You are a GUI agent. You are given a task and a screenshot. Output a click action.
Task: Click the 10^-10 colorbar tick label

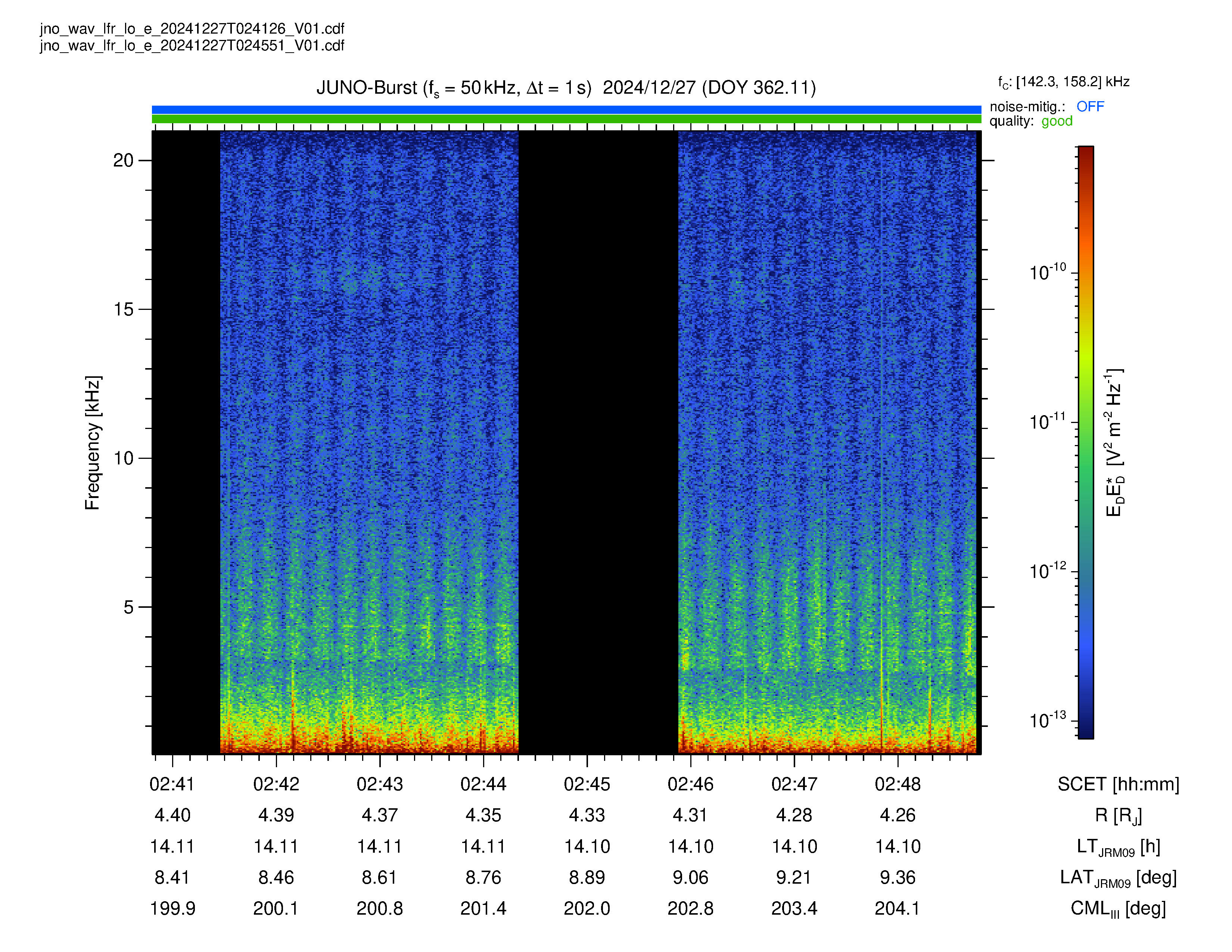(1048, 272)
